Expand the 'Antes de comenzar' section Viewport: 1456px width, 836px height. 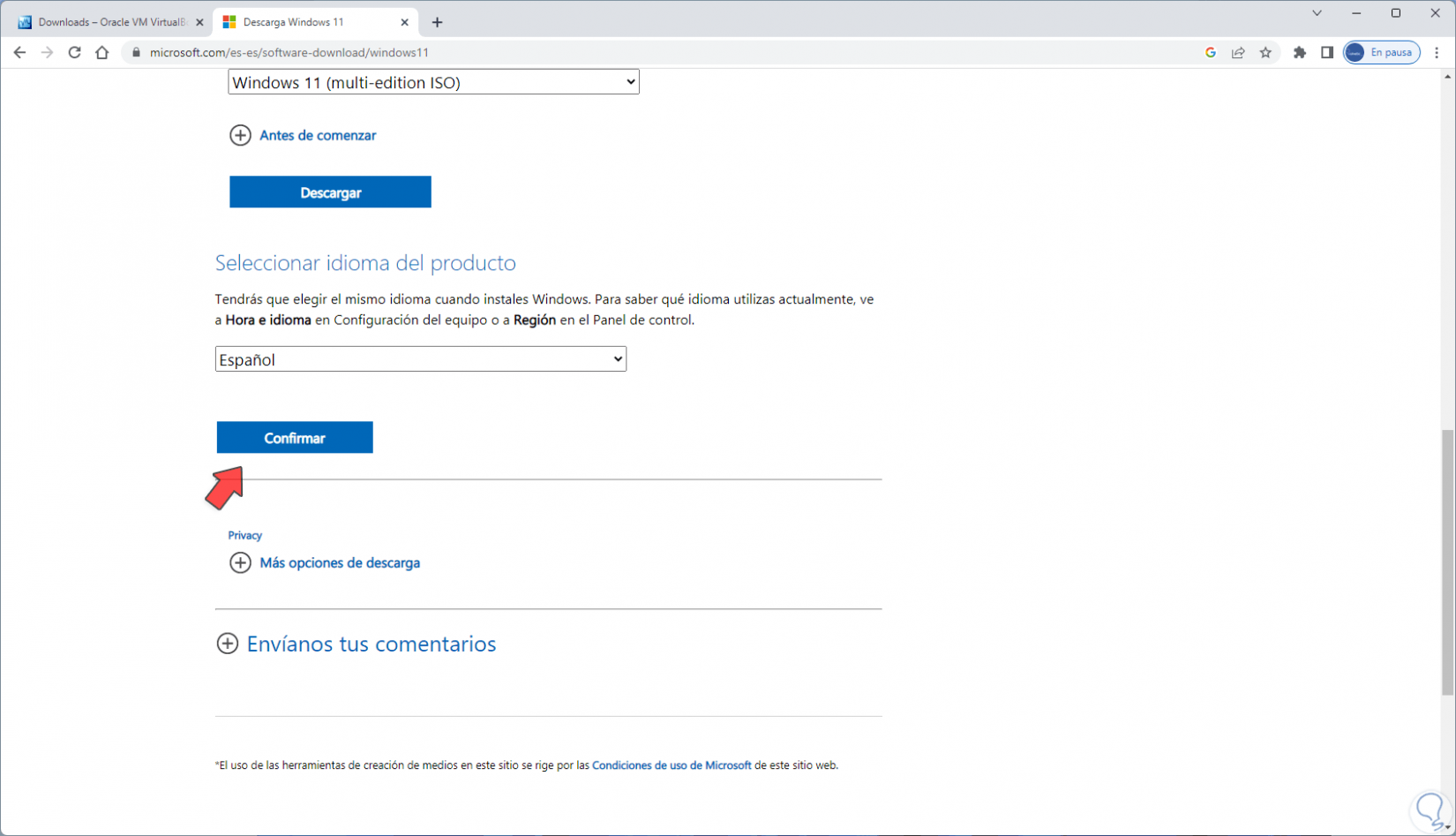point(303,135)
